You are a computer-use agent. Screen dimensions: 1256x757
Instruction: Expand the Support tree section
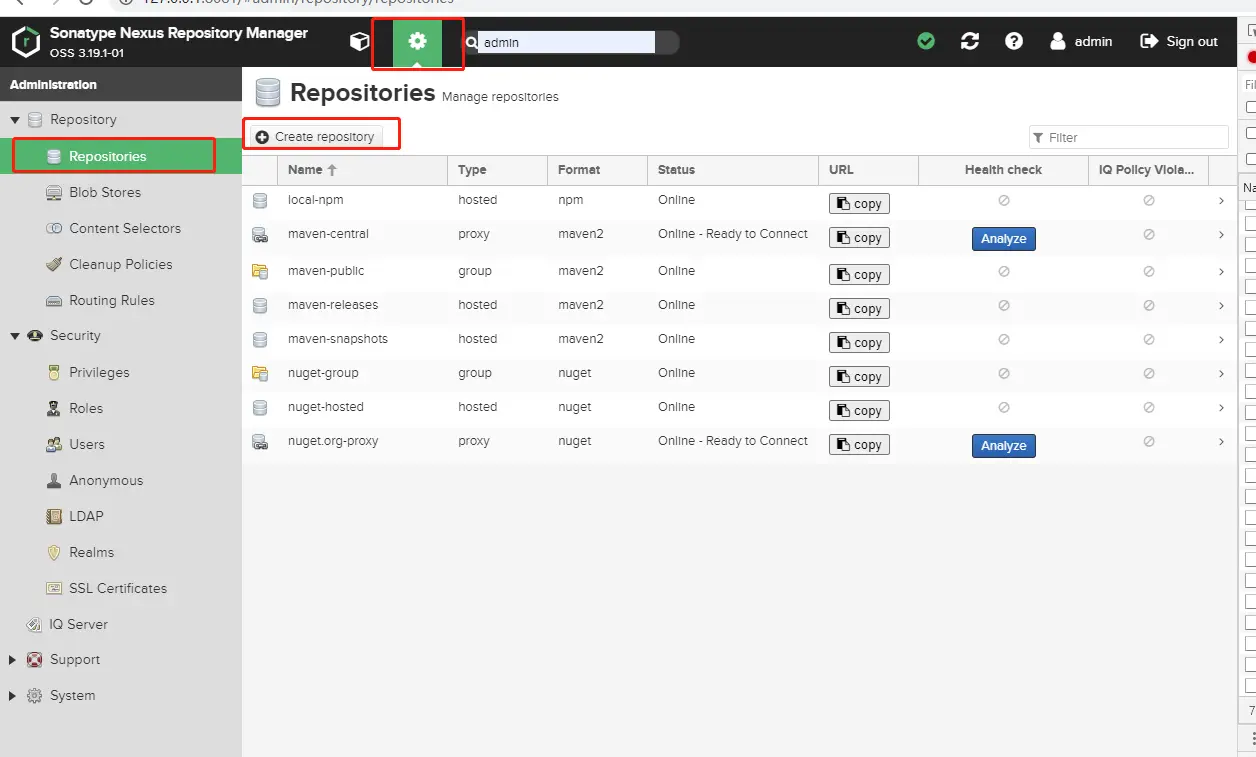13,660
